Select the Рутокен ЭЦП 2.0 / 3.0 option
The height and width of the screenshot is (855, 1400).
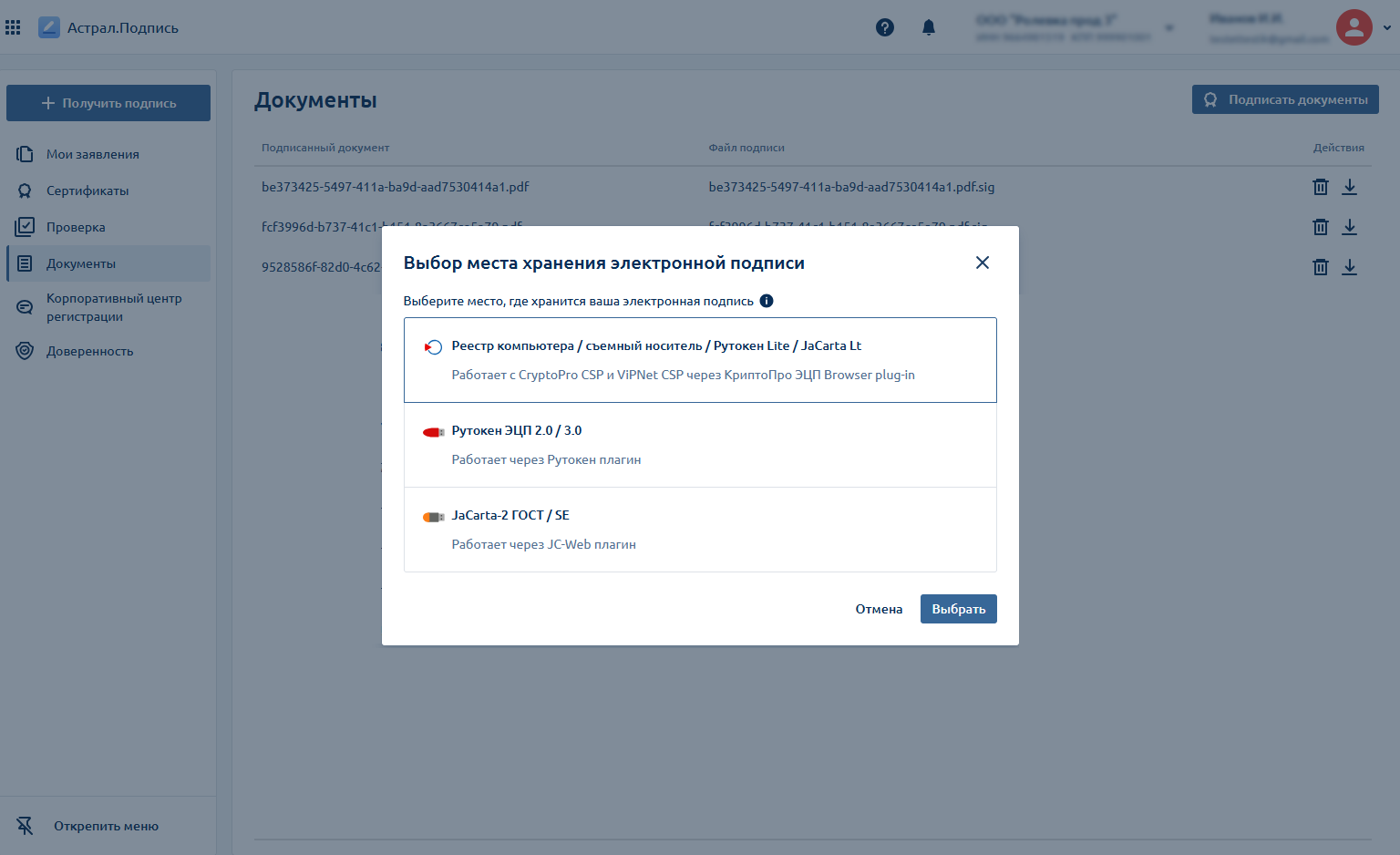pos(700,445)
